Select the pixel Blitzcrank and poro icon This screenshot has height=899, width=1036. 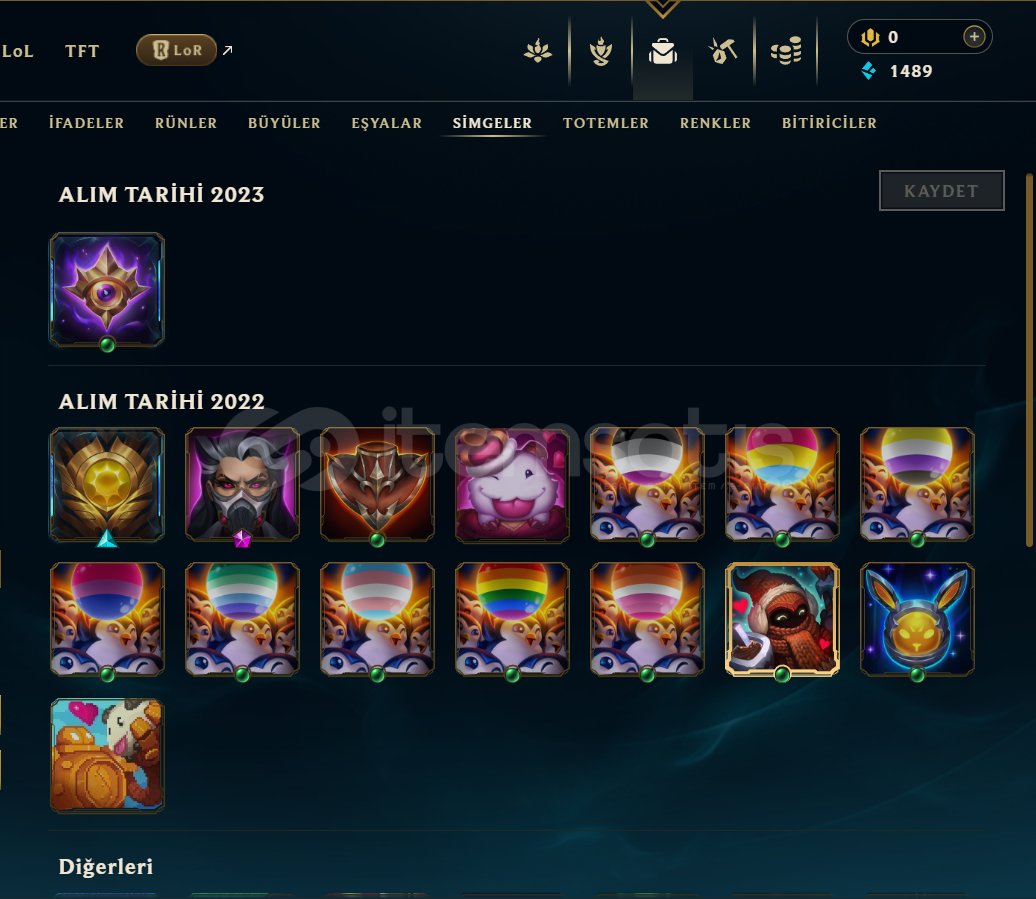pyautogui.click(x=107, y=755)
